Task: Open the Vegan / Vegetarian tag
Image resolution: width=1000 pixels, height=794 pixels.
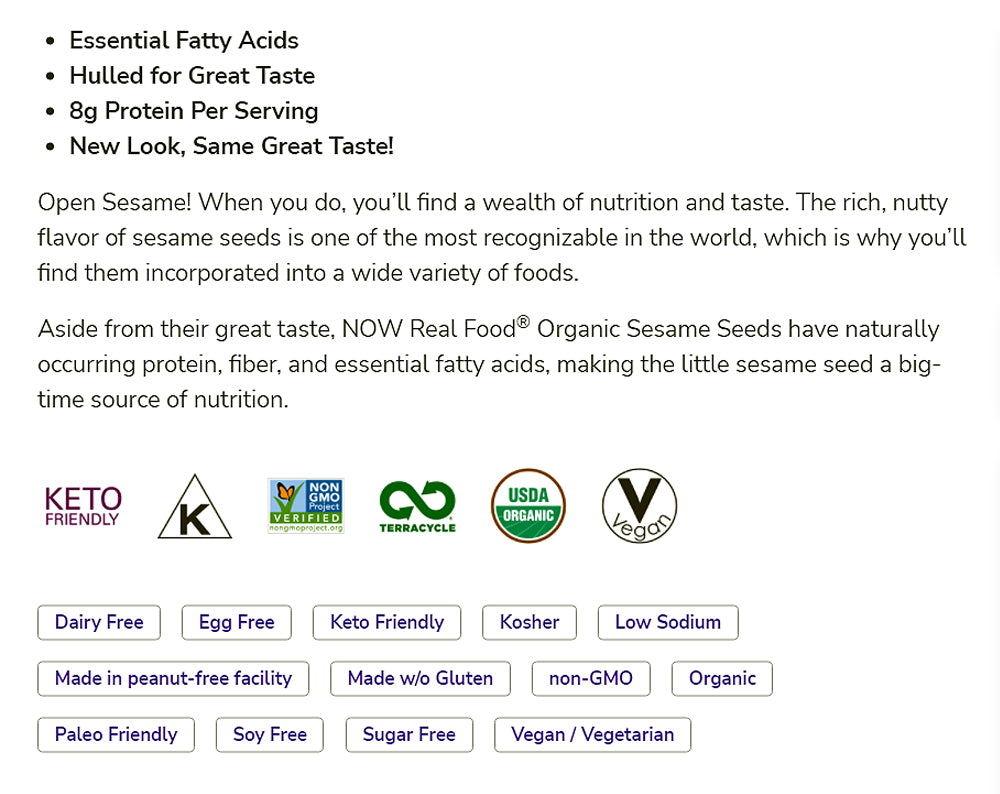Action: coord(592,734)
